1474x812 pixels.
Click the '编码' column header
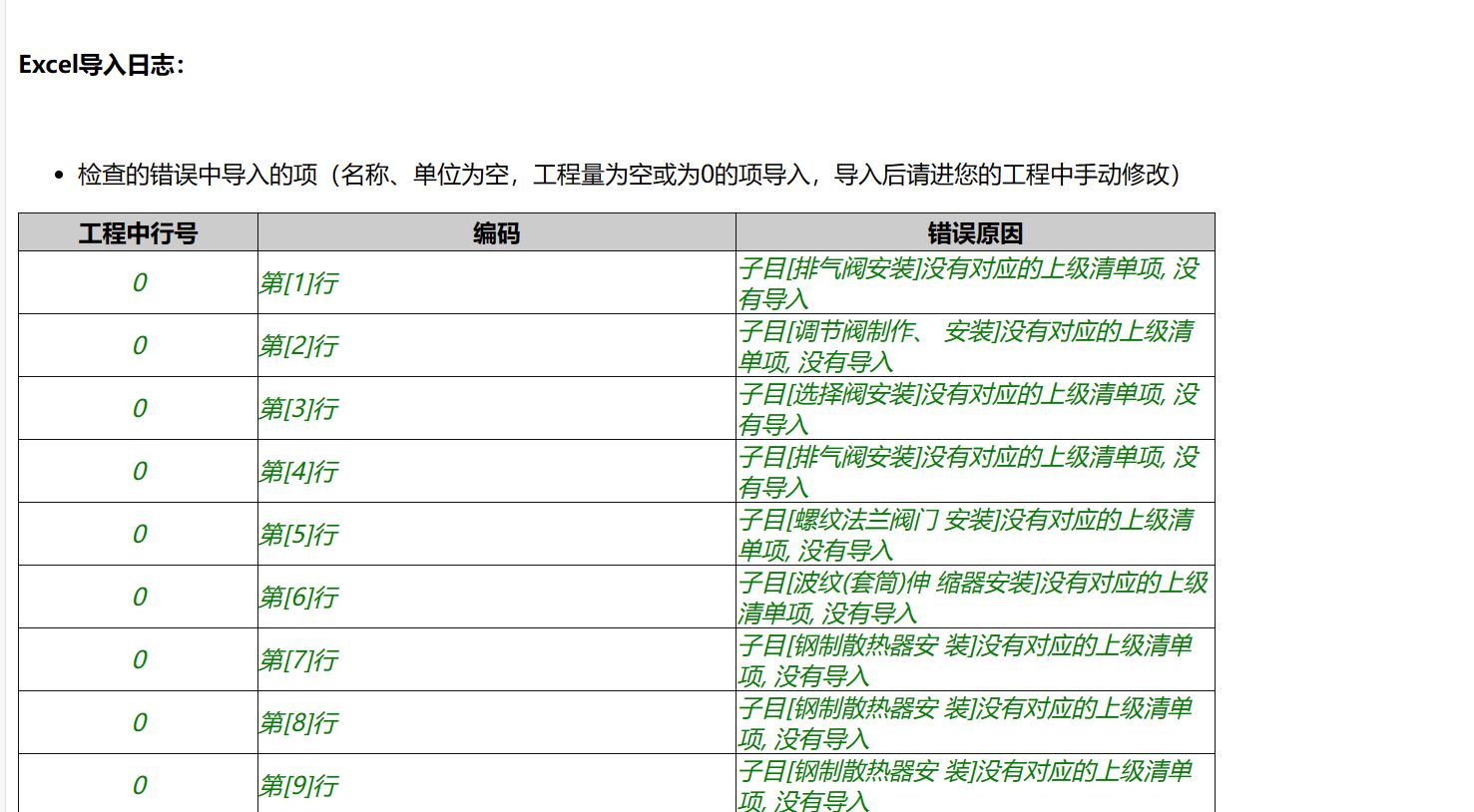click(497, 233)
